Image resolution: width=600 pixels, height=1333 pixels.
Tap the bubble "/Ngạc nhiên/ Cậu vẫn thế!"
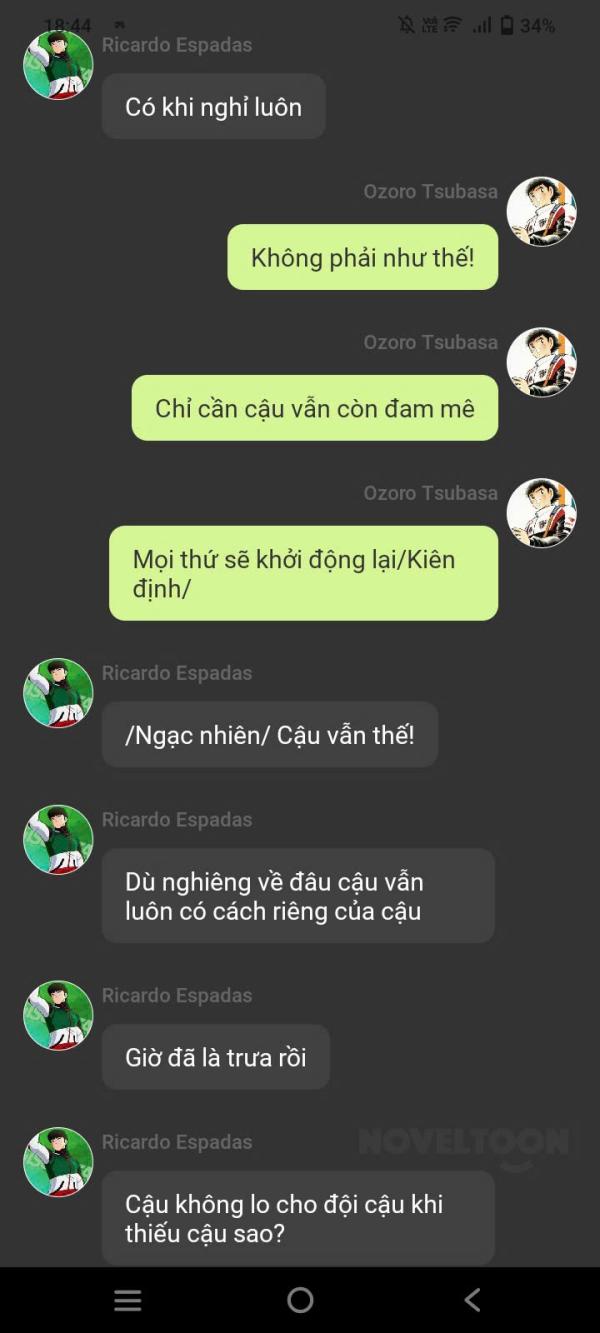click(270, 735)
